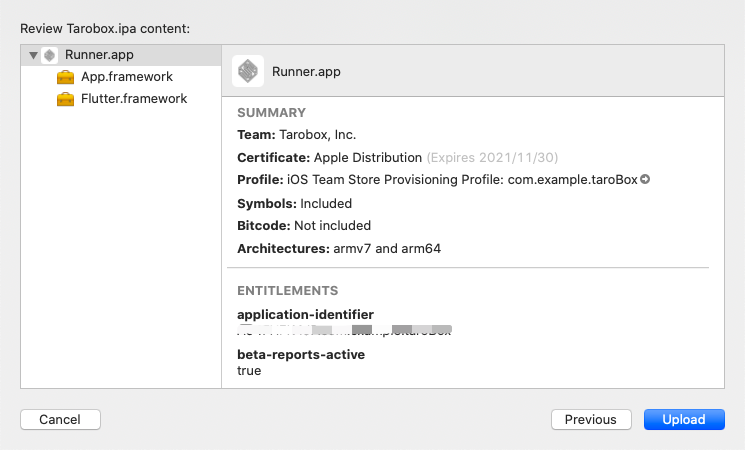
Task: Click the beta-reports-active entitlement key
Action: pyautogui.click(x=301, y=354)
